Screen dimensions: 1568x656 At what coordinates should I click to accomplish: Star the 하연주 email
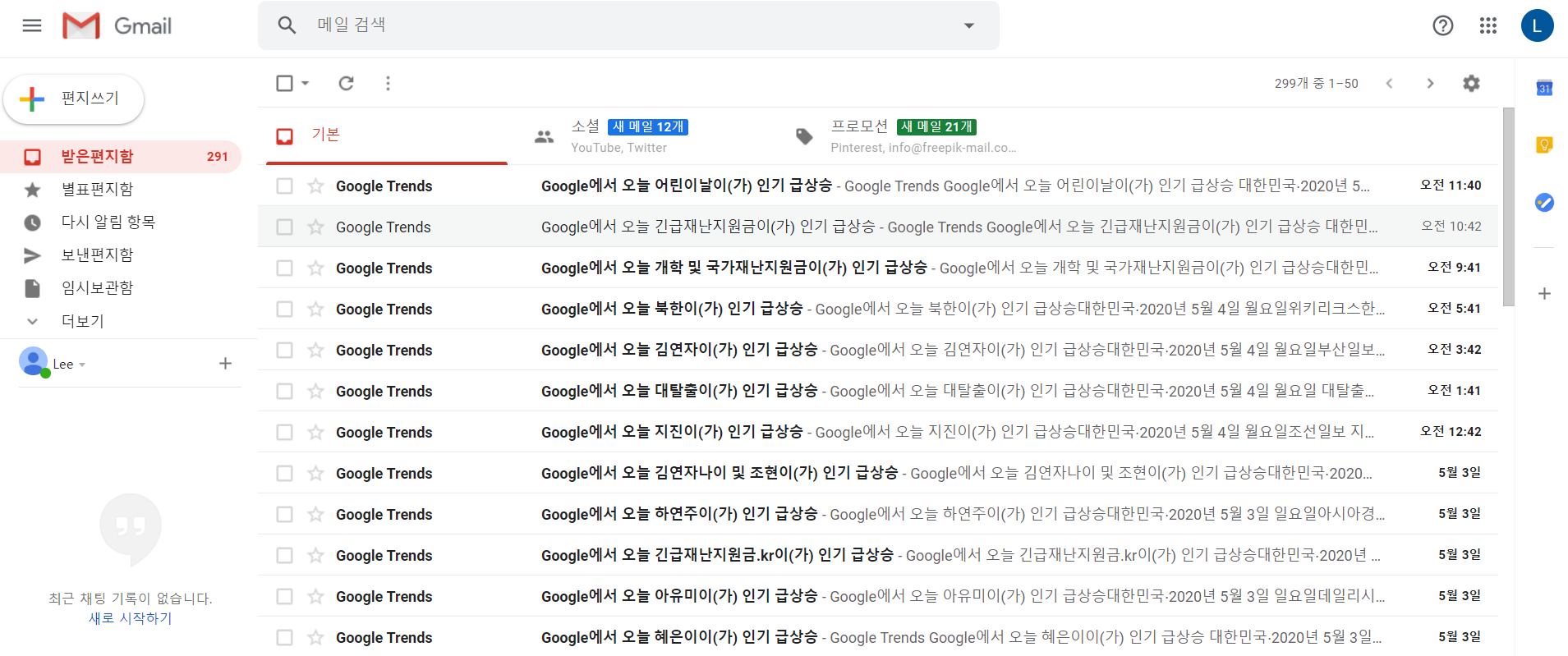[315, 514]
